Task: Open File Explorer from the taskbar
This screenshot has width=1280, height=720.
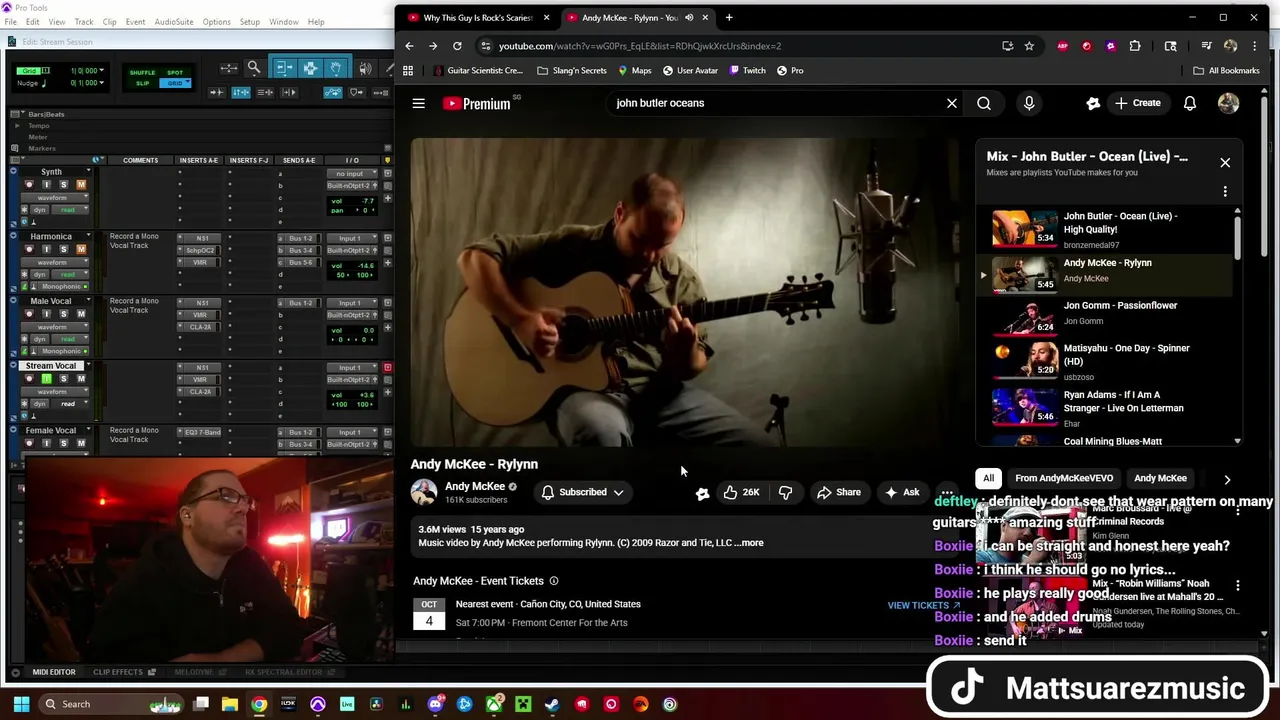Action: pyautogui.click(x=230, y=704)
